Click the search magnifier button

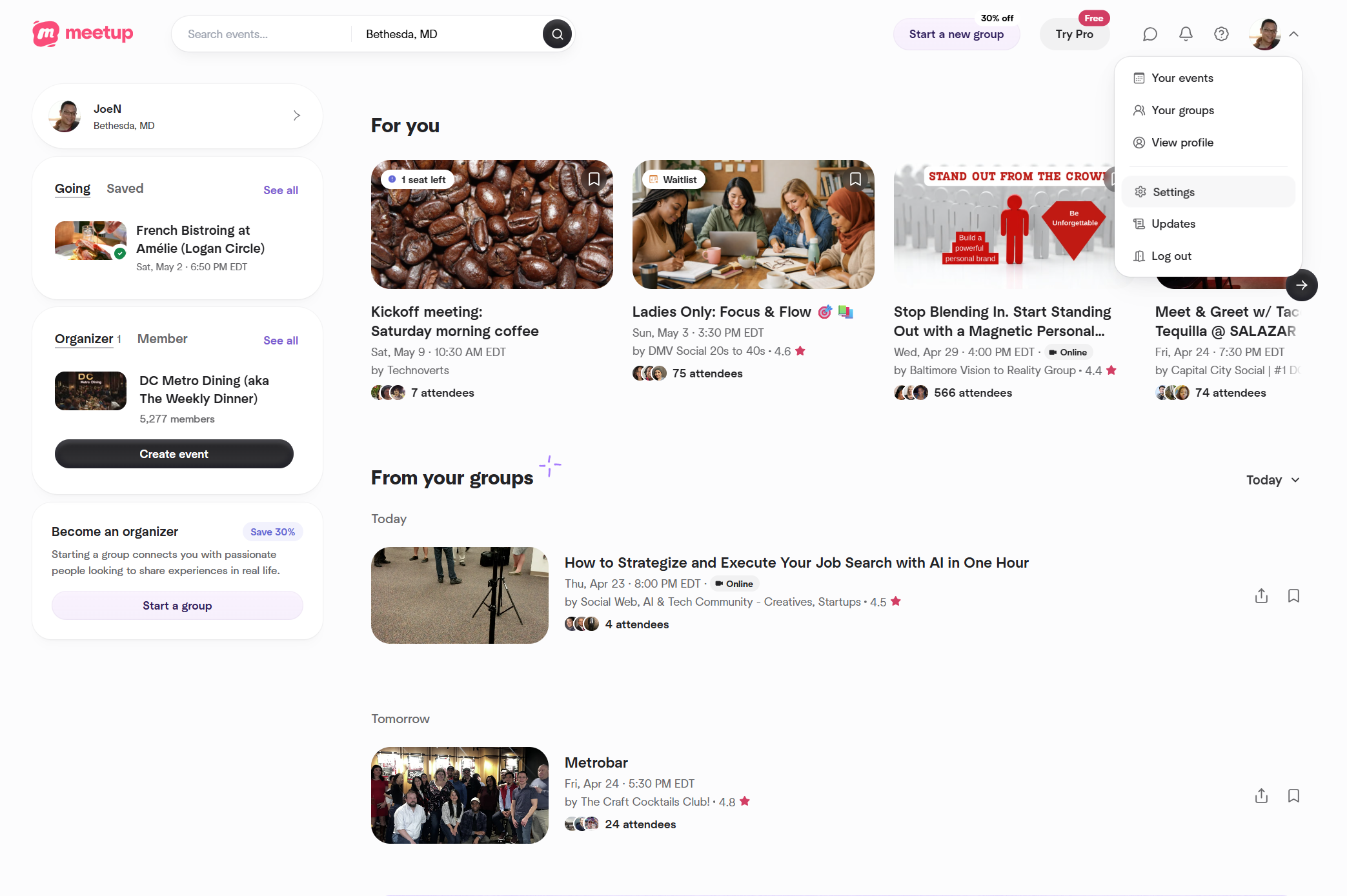(557, 34)
